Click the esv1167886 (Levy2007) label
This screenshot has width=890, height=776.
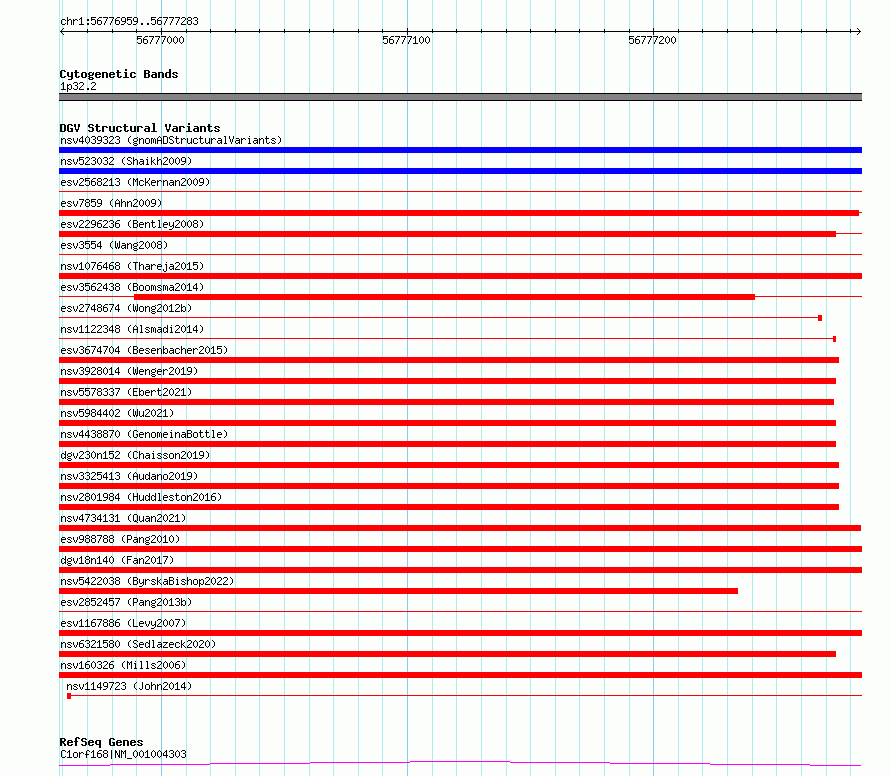(x=123, y=623)
